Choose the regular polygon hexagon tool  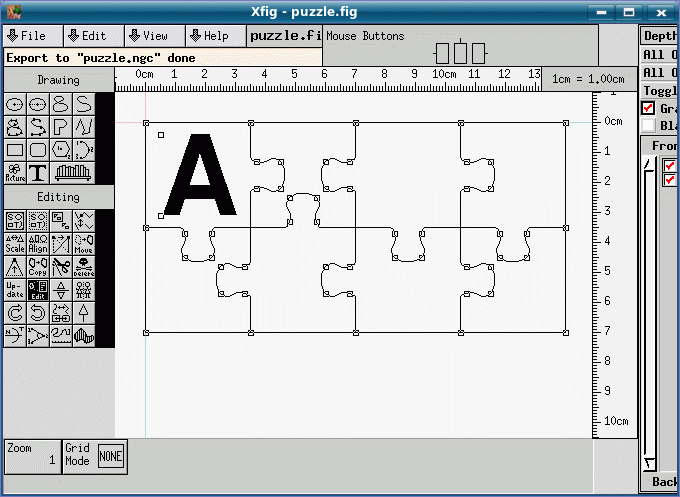pos(61,150)
